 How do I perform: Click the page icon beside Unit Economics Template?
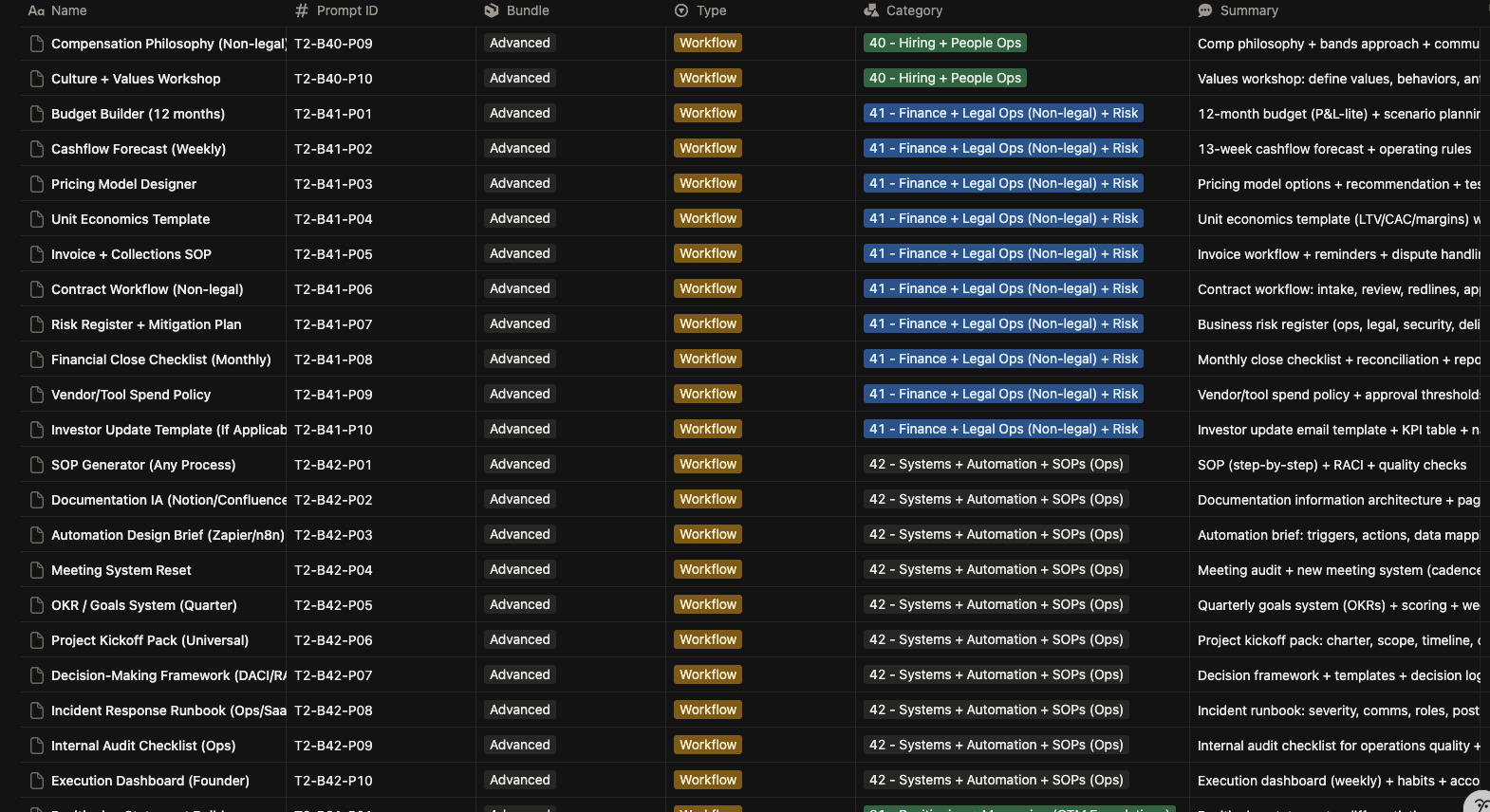(37, 219)
